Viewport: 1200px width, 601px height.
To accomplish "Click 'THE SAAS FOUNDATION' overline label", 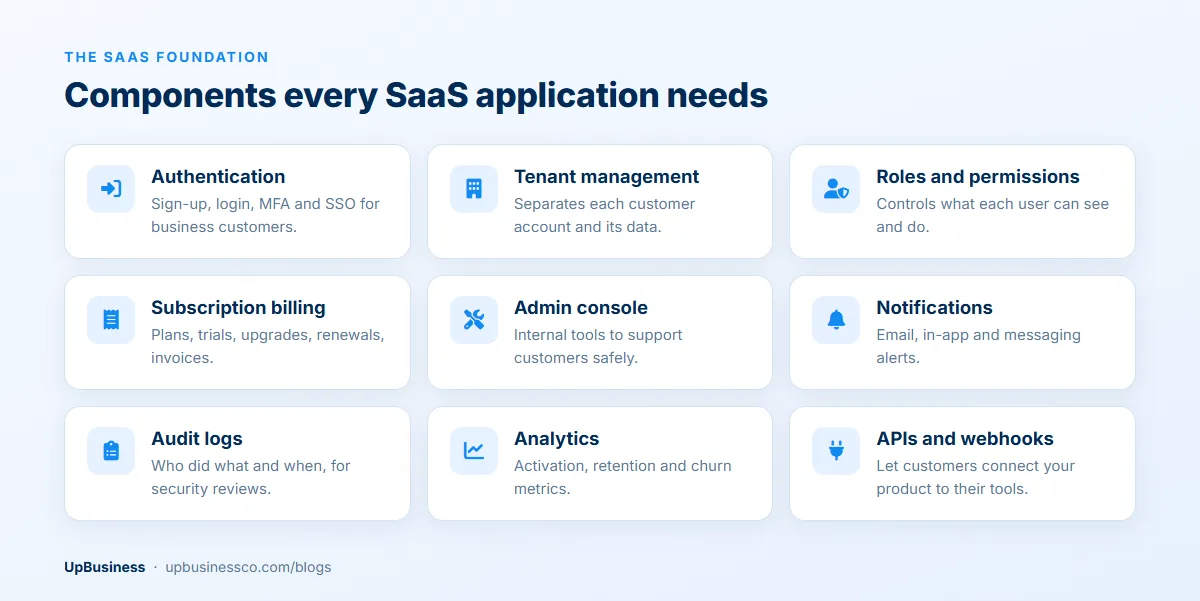I will (x=167, y=57).
